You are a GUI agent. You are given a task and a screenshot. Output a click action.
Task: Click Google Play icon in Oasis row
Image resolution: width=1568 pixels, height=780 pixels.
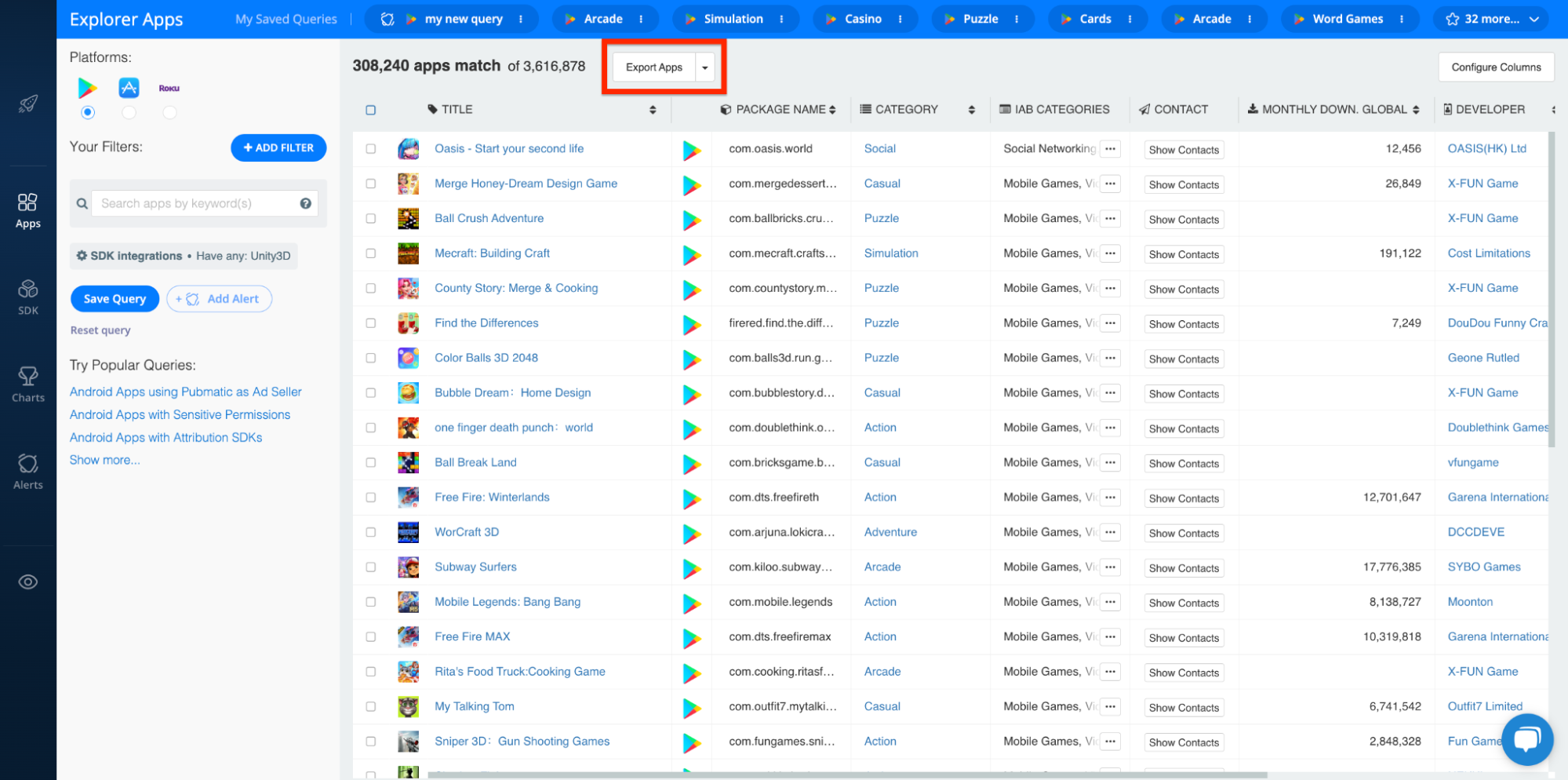[x=691, y=150]
